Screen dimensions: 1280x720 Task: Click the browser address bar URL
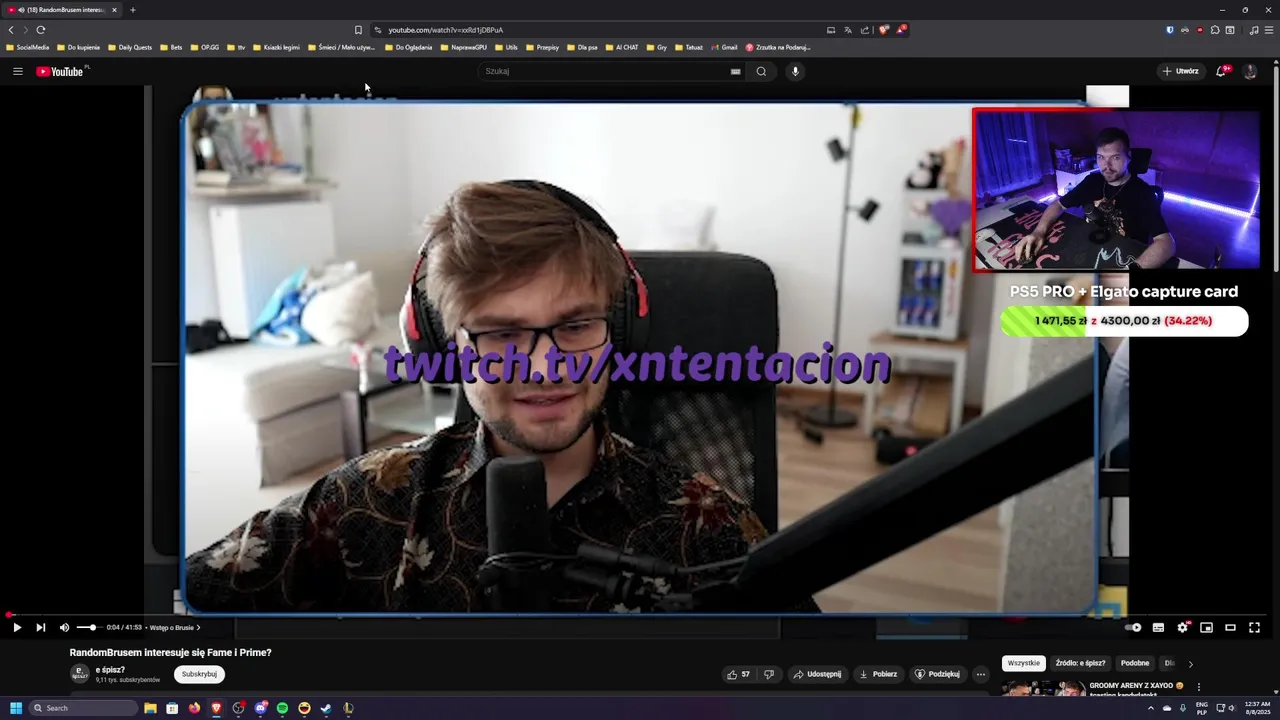(x=446, y=30)
